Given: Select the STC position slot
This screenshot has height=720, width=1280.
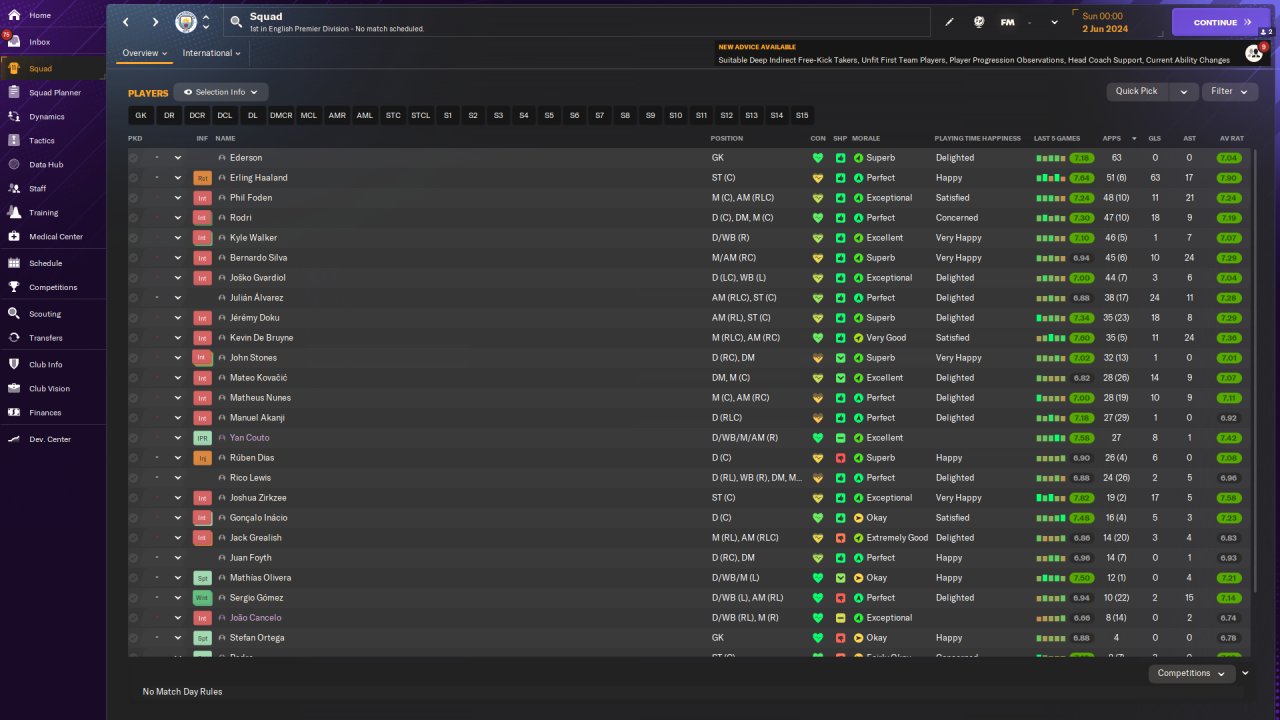Looking at the screenshot, I should tap(393, 115).
